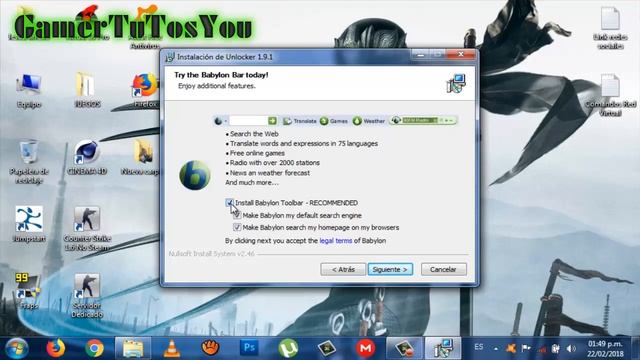Image resolution: width=640 pixels, height=360 pixels.
Task: Open Action Center flag icon
Action: coord(526,349)
